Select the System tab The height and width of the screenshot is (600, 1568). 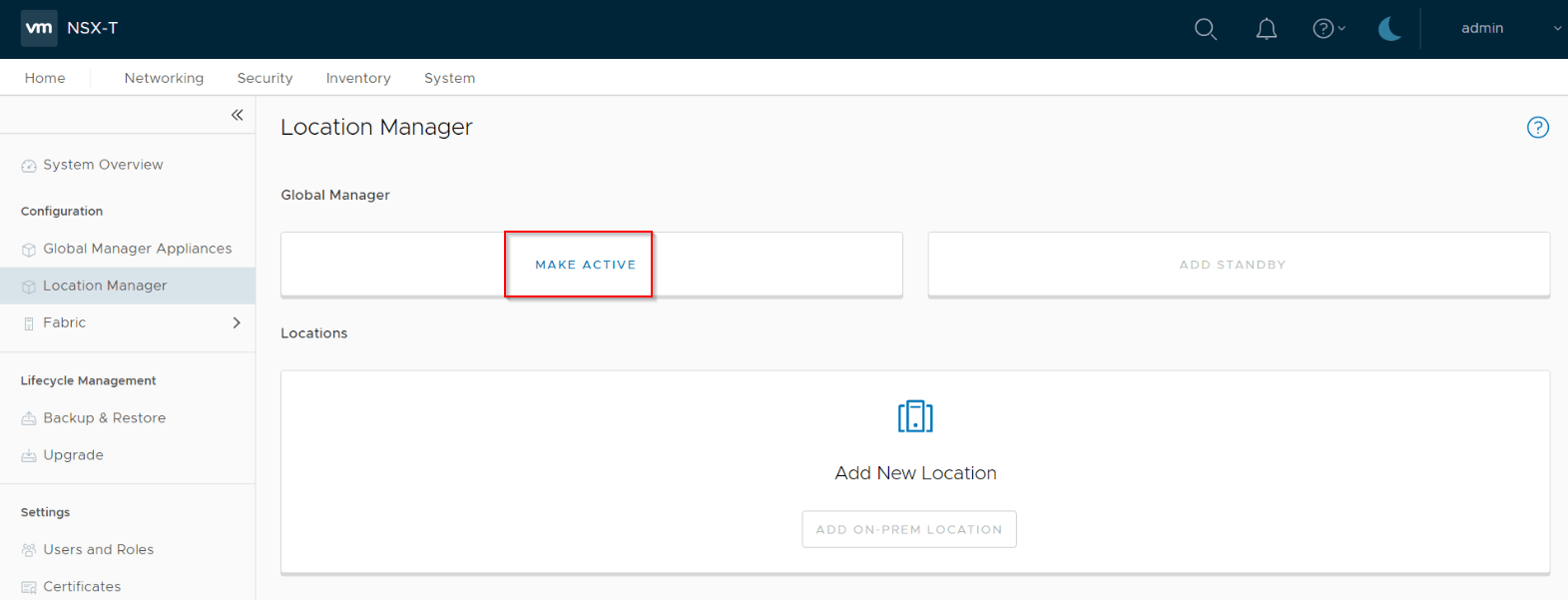449,78
